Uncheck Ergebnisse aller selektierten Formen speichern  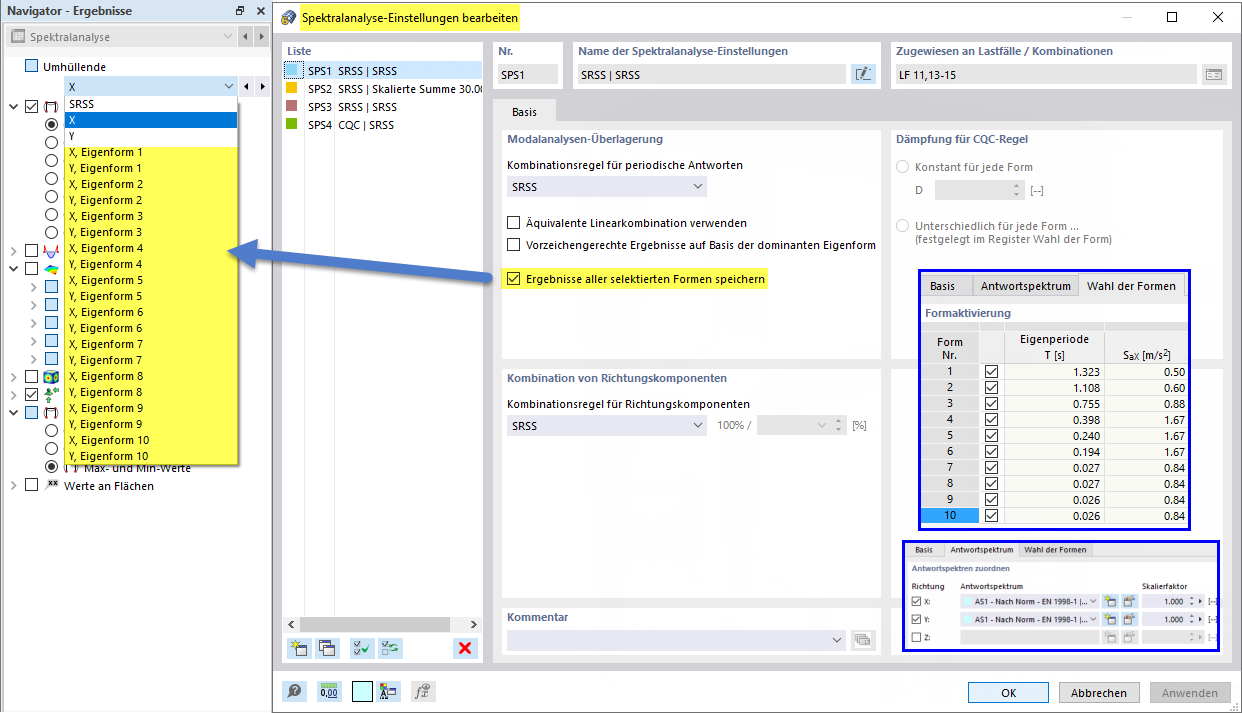[x=514, y=279]
